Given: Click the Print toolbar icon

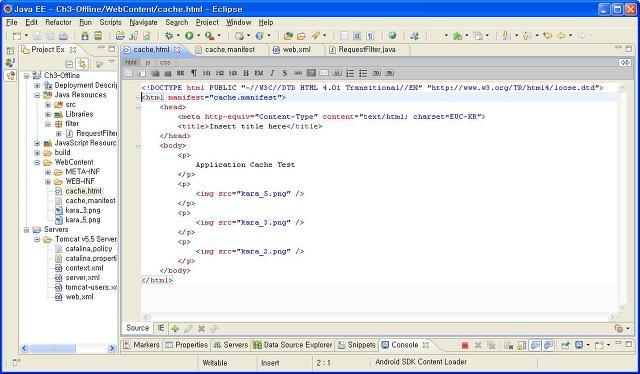Looking at the screenshot, I should coord(63,36).
